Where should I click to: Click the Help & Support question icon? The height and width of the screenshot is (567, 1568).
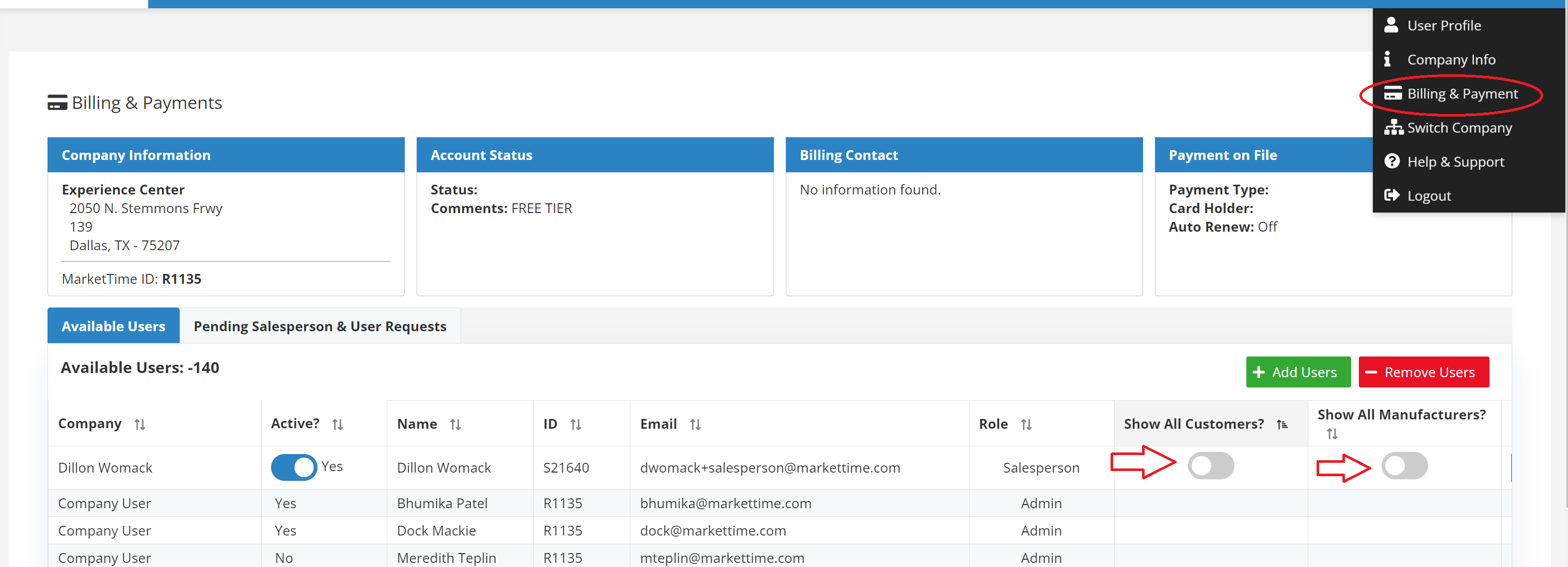(x=1391, y=161)
